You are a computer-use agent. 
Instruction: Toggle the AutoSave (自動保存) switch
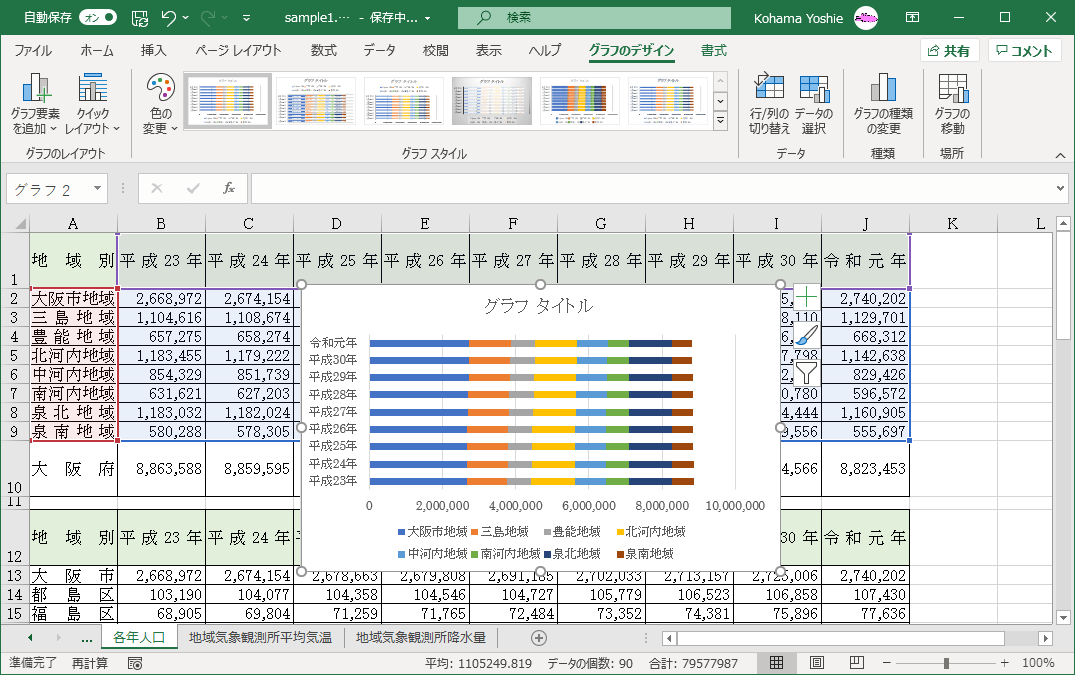[x=97, y=18]
